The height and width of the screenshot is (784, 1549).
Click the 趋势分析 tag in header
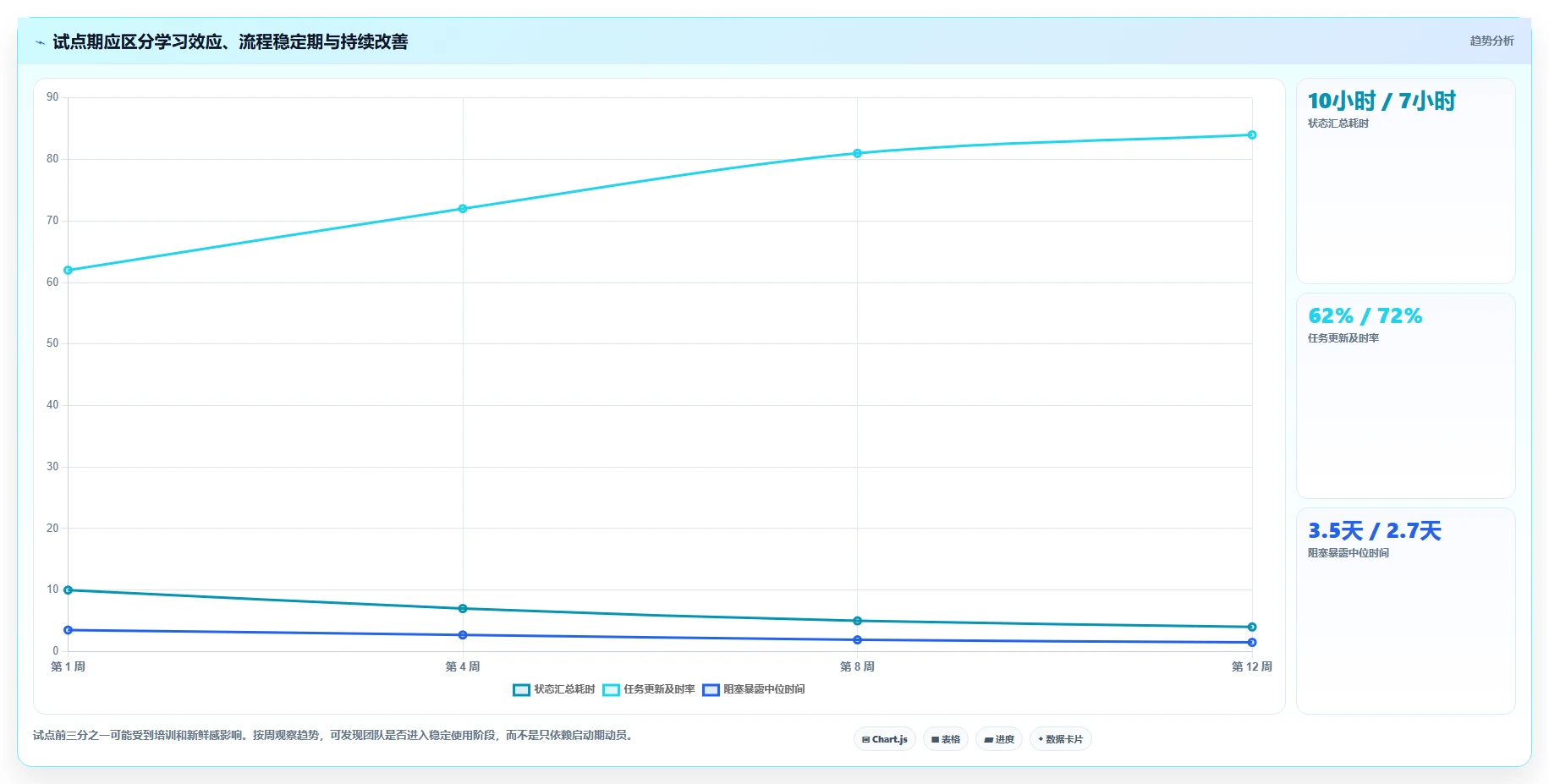tap(1491, 41)
